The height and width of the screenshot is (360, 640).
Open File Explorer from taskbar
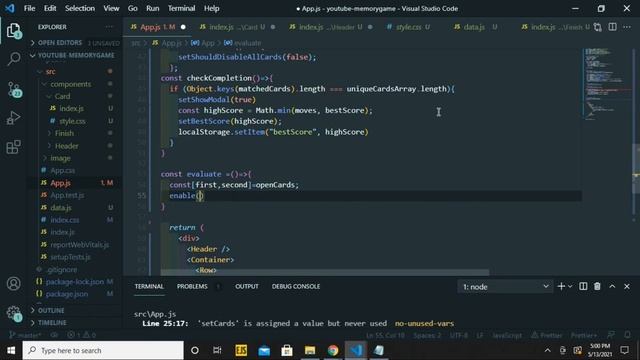310,350
